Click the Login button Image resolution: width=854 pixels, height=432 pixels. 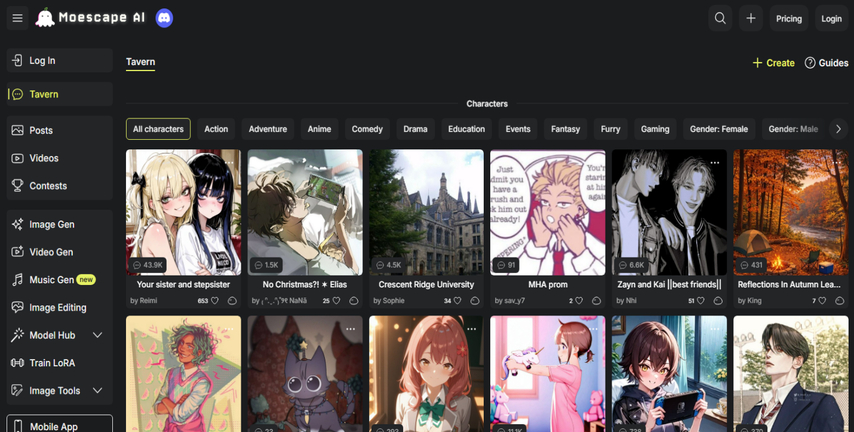pyautogui.click(x=831, y=18)
